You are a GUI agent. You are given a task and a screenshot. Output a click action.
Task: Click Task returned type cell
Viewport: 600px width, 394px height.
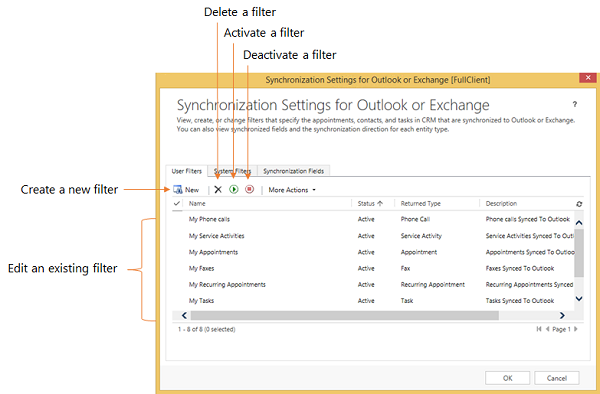coord(407,301)
